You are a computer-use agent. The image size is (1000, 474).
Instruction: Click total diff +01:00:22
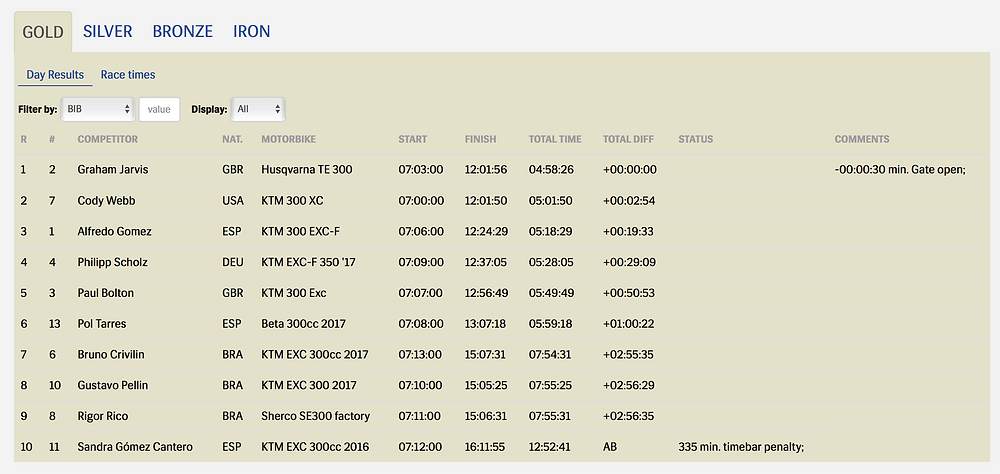[x=629, y=323]
